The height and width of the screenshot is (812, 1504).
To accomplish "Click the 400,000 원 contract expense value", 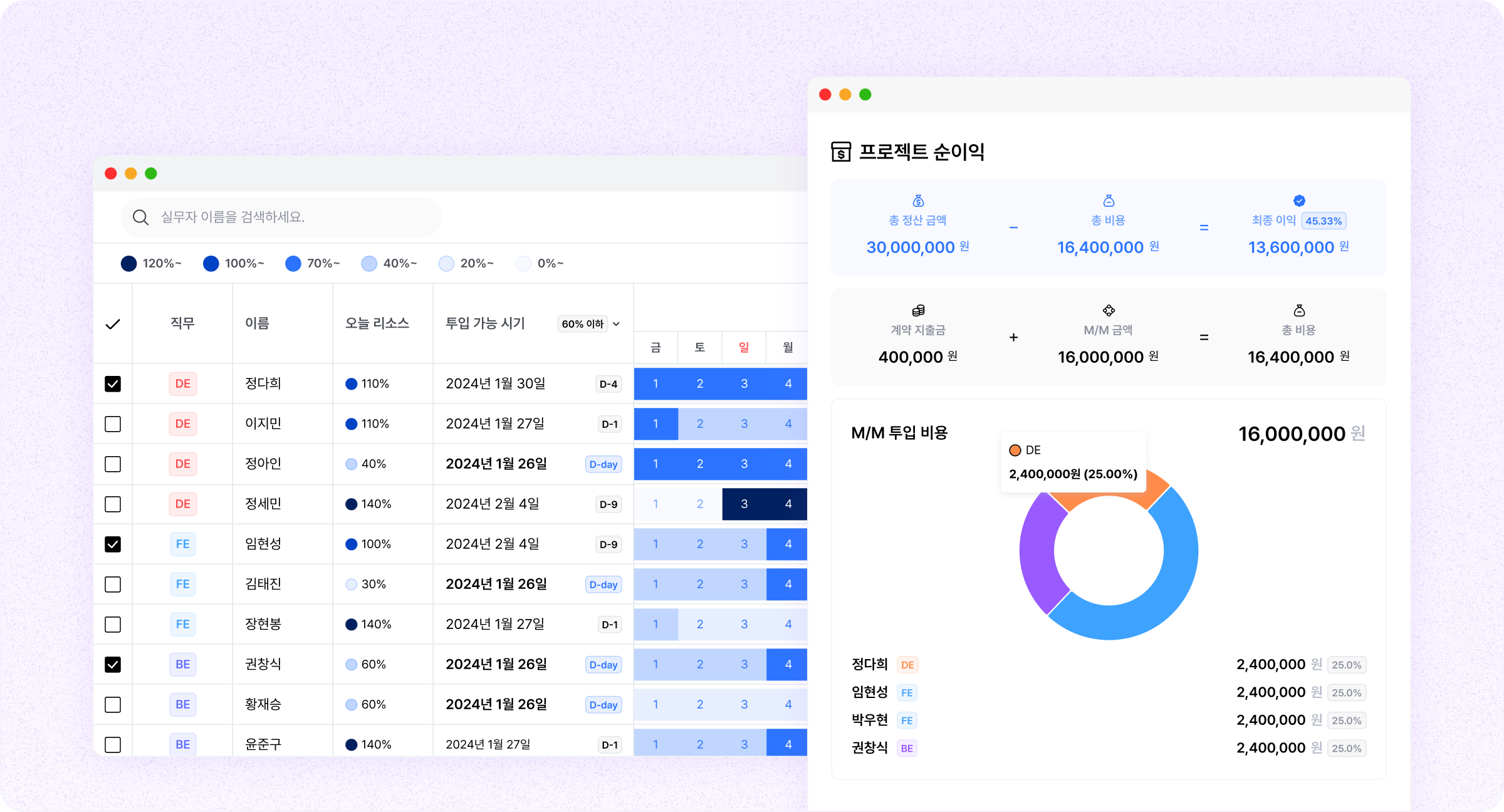I will point(918,357).
